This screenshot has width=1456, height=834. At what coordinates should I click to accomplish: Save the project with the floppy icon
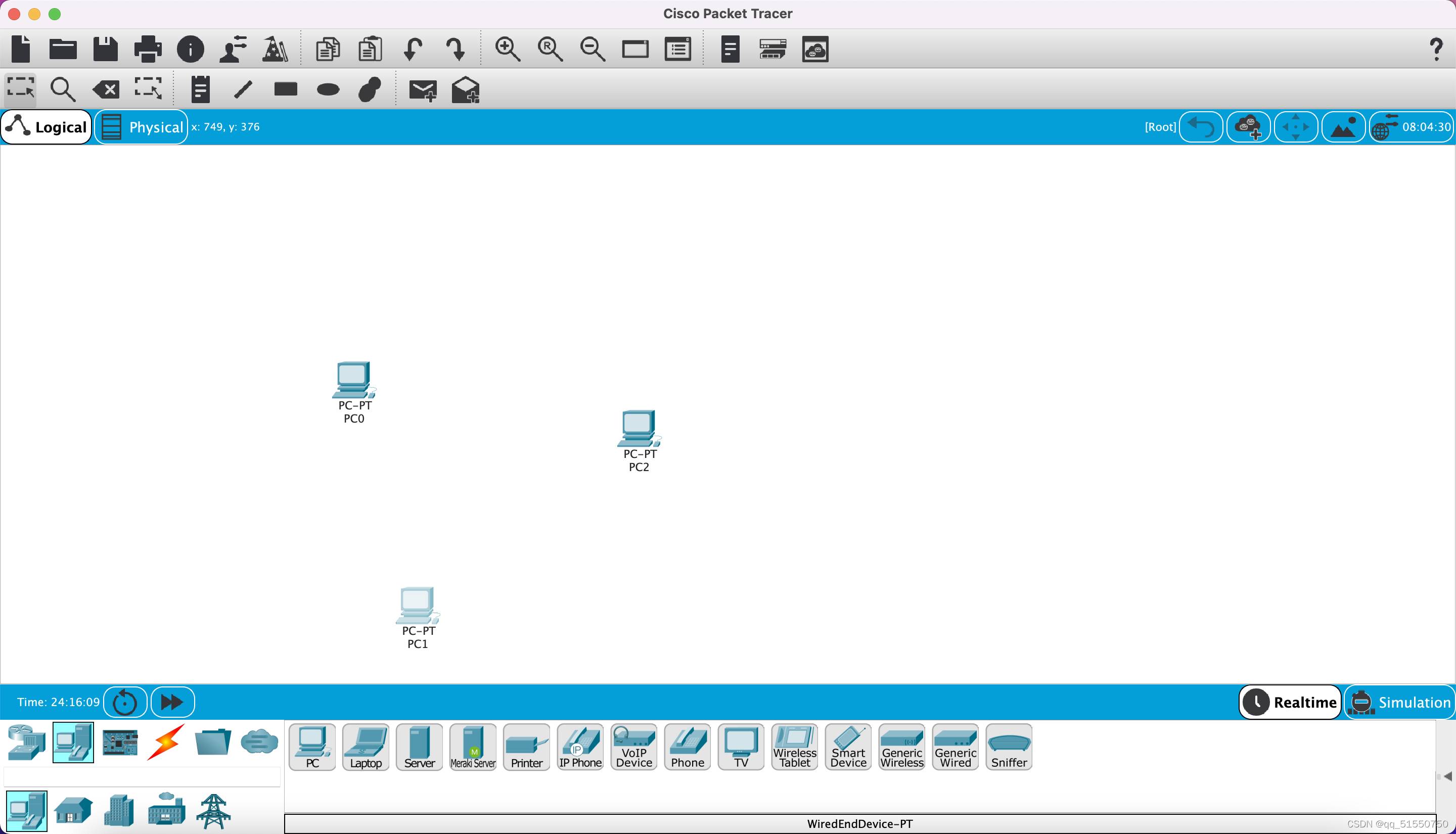(105, 49)
